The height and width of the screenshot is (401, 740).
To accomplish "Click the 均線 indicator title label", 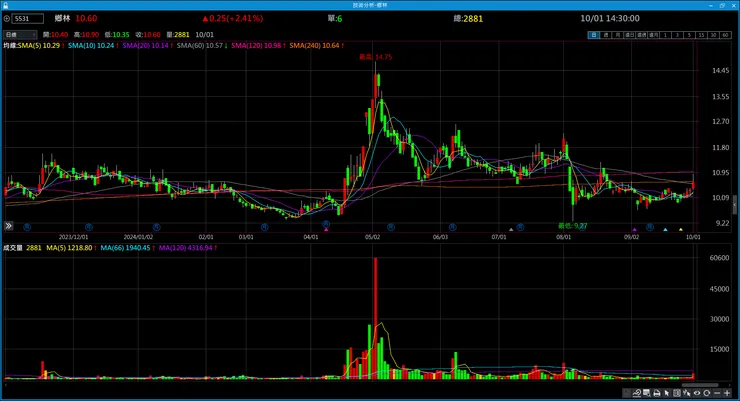I will click(10, 45).
